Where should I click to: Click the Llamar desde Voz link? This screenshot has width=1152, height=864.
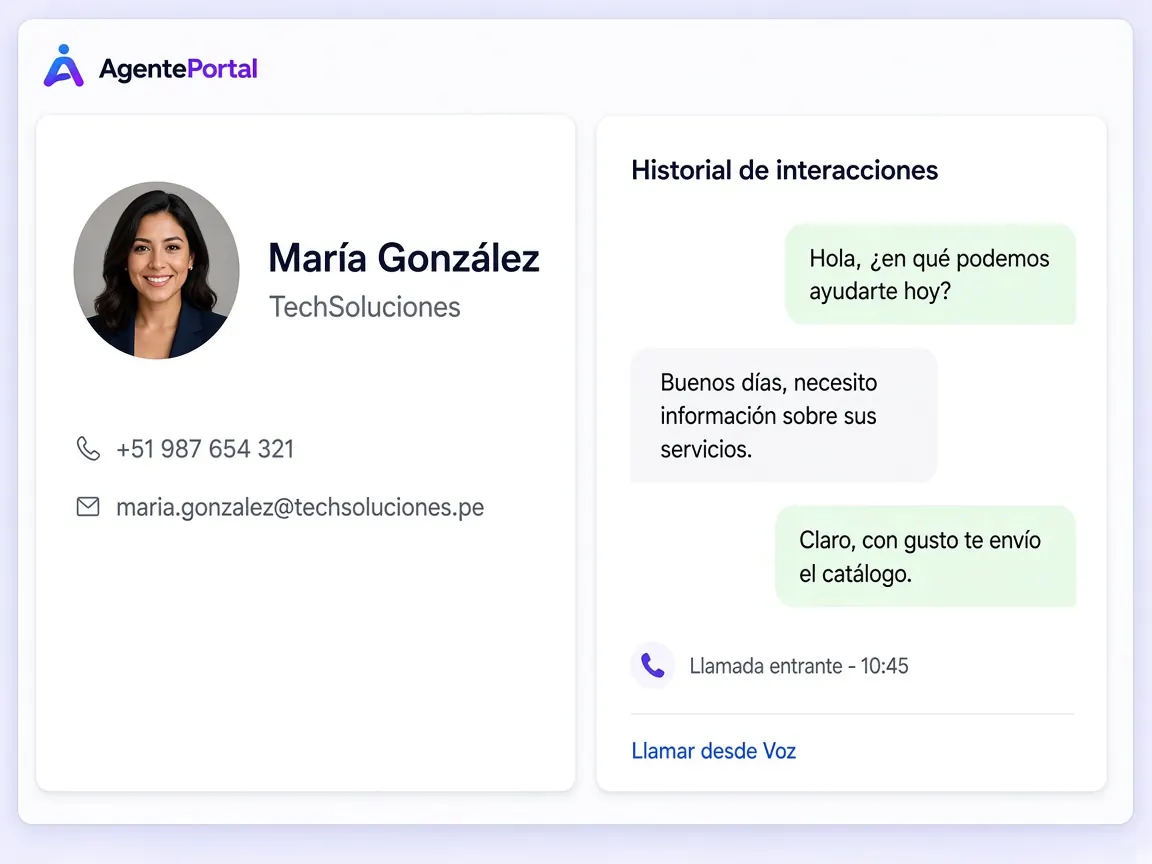tap(713, 751)
